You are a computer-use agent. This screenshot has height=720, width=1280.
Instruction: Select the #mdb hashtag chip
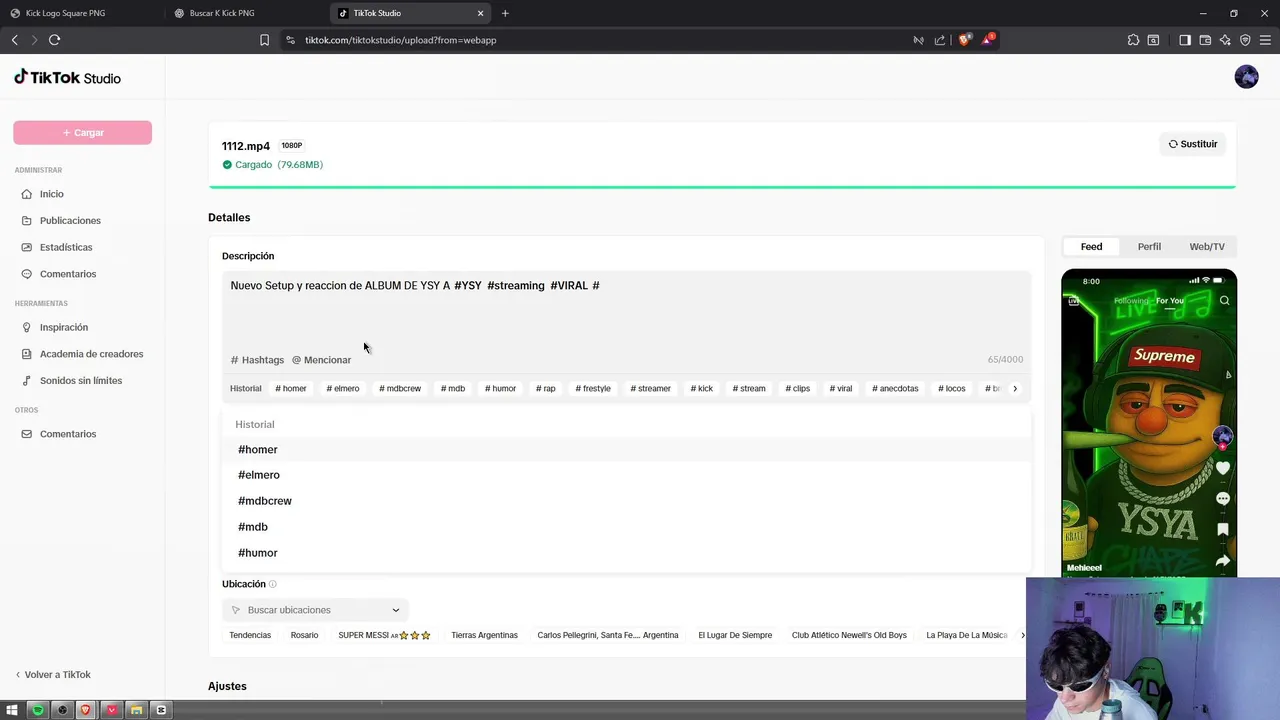click(453, 388)
